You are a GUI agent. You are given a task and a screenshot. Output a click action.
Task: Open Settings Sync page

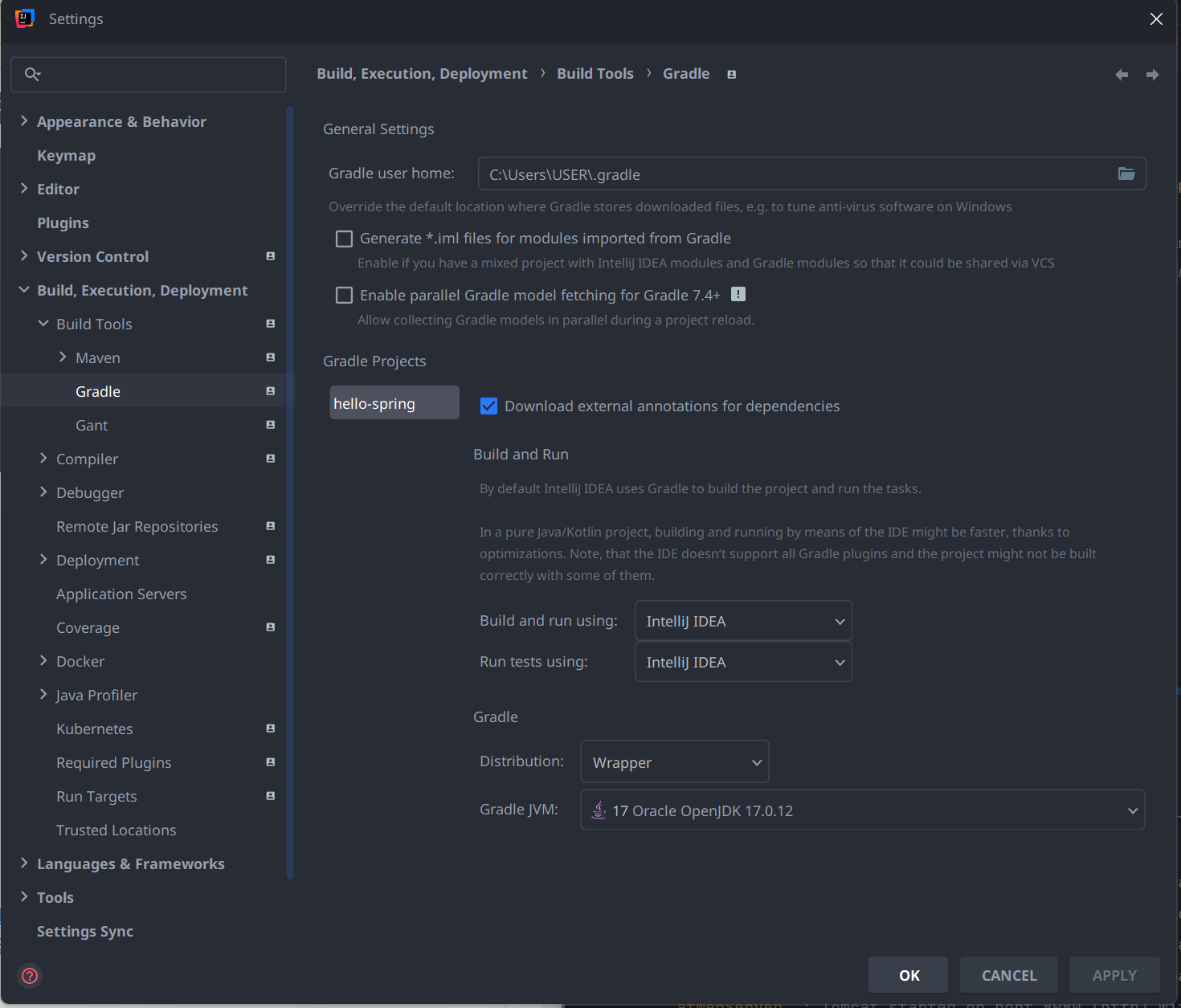coord(85,931)
